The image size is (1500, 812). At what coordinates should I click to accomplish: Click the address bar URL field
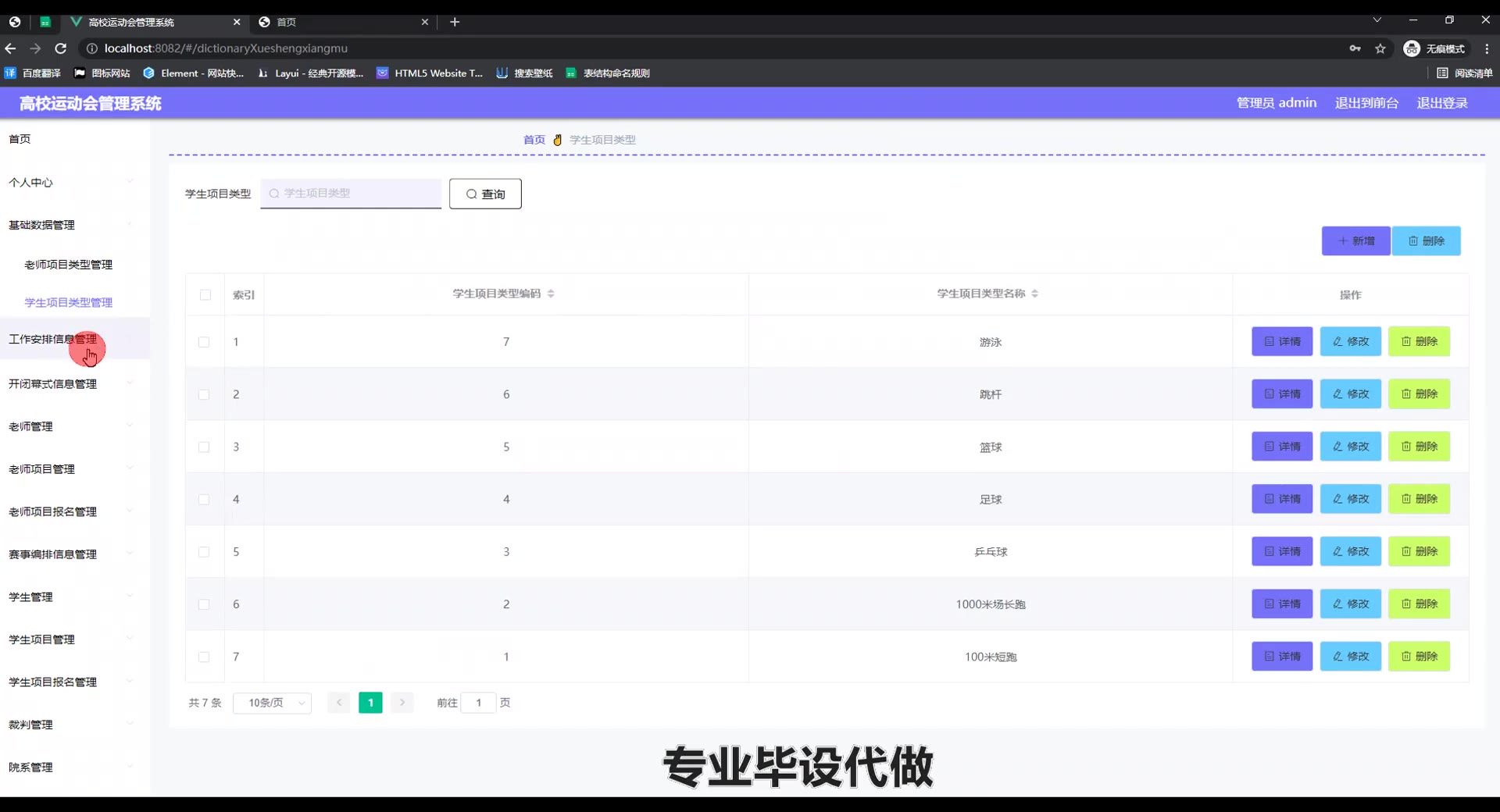click(x=703, y=48)
